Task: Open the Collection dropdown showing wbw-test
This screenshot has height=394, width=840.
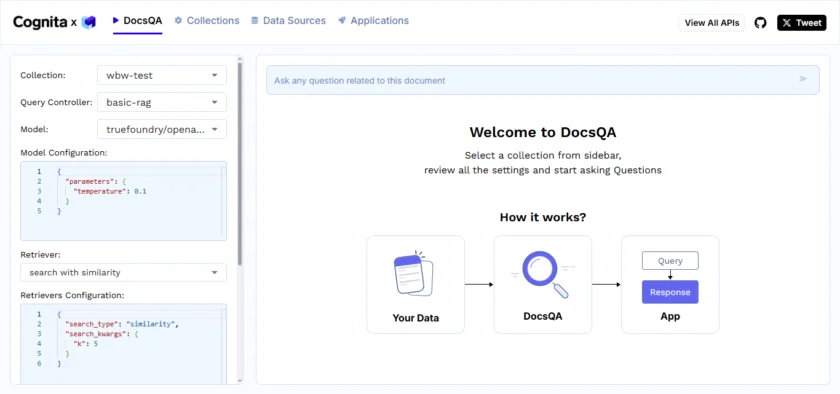Action: [x=162, y=75]
